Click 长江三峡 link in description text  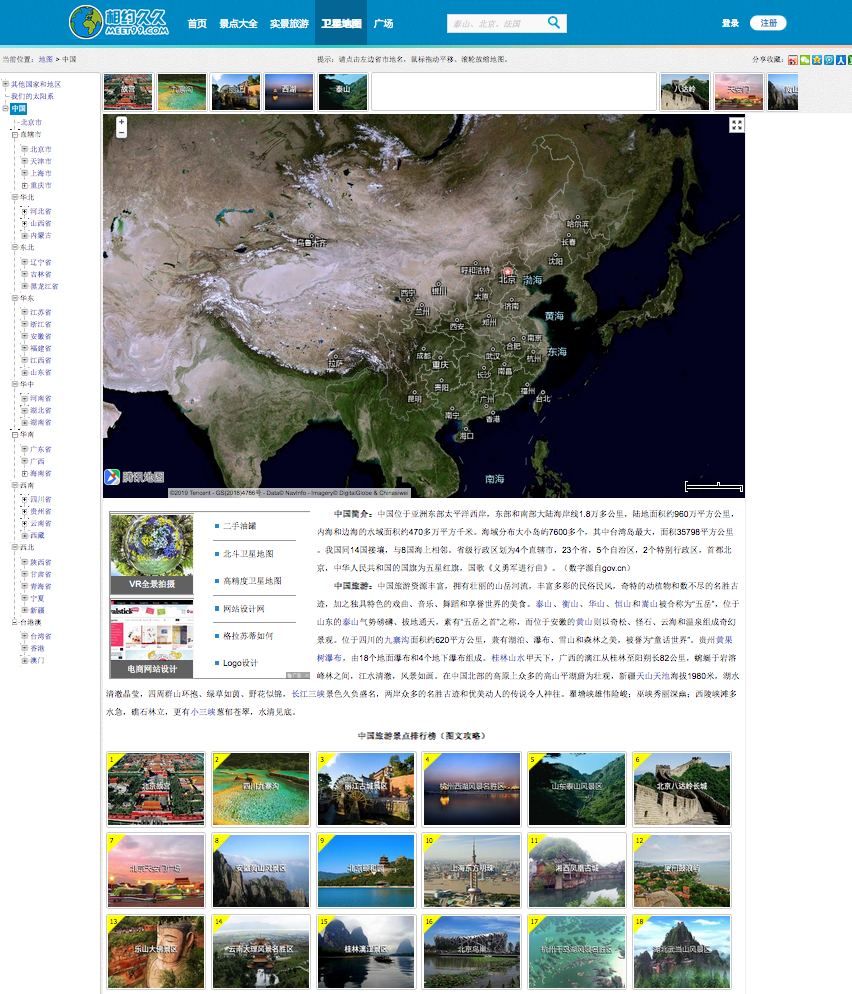(x=309, y=694)
